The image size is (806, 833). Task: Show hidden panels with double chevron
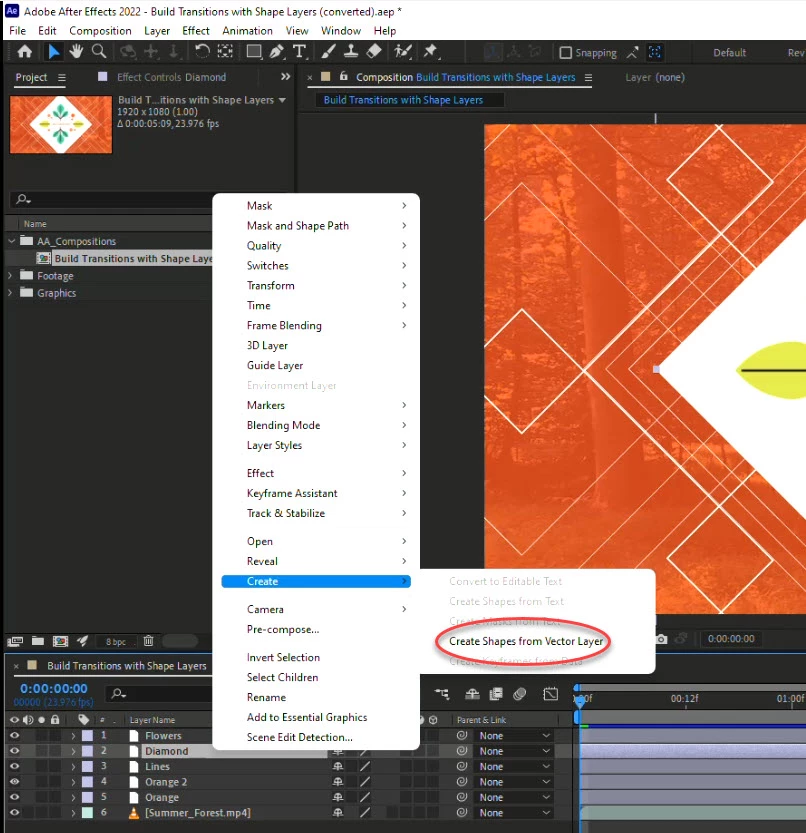point(285,77)
